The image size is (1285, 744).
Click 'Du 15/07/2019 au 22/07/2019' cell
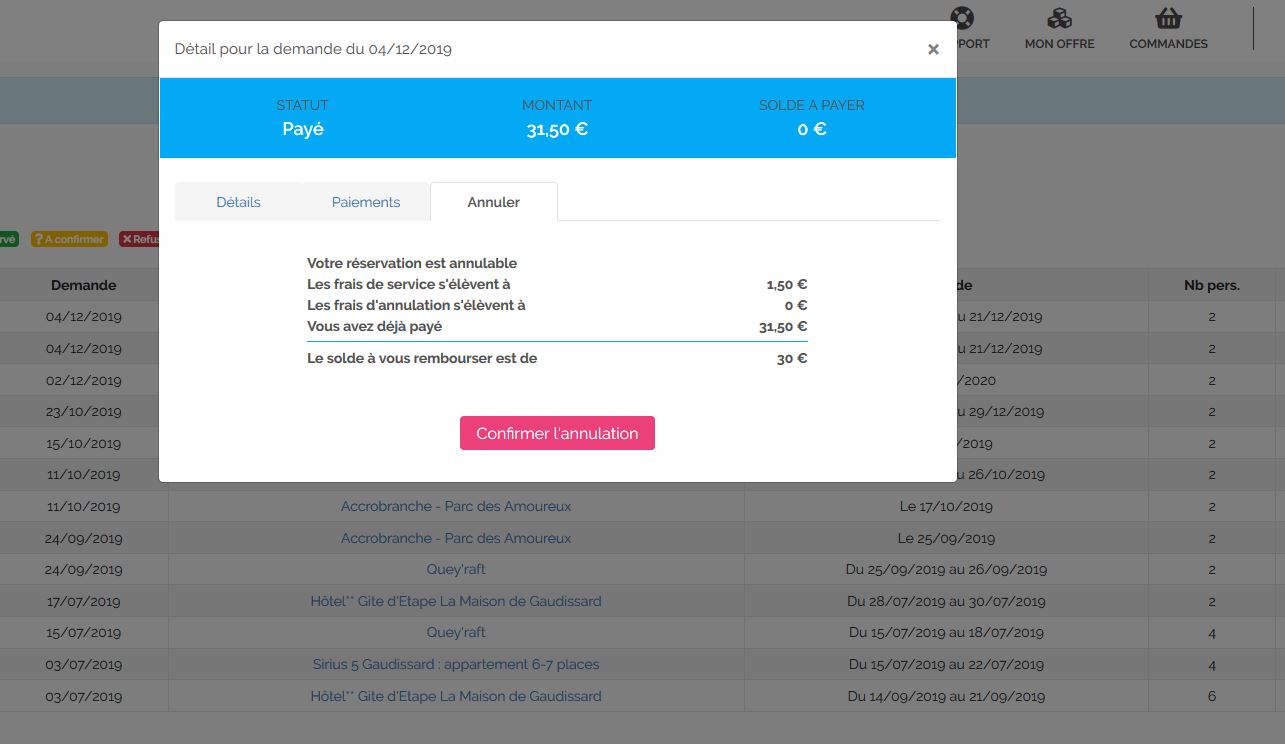(946, 664)
